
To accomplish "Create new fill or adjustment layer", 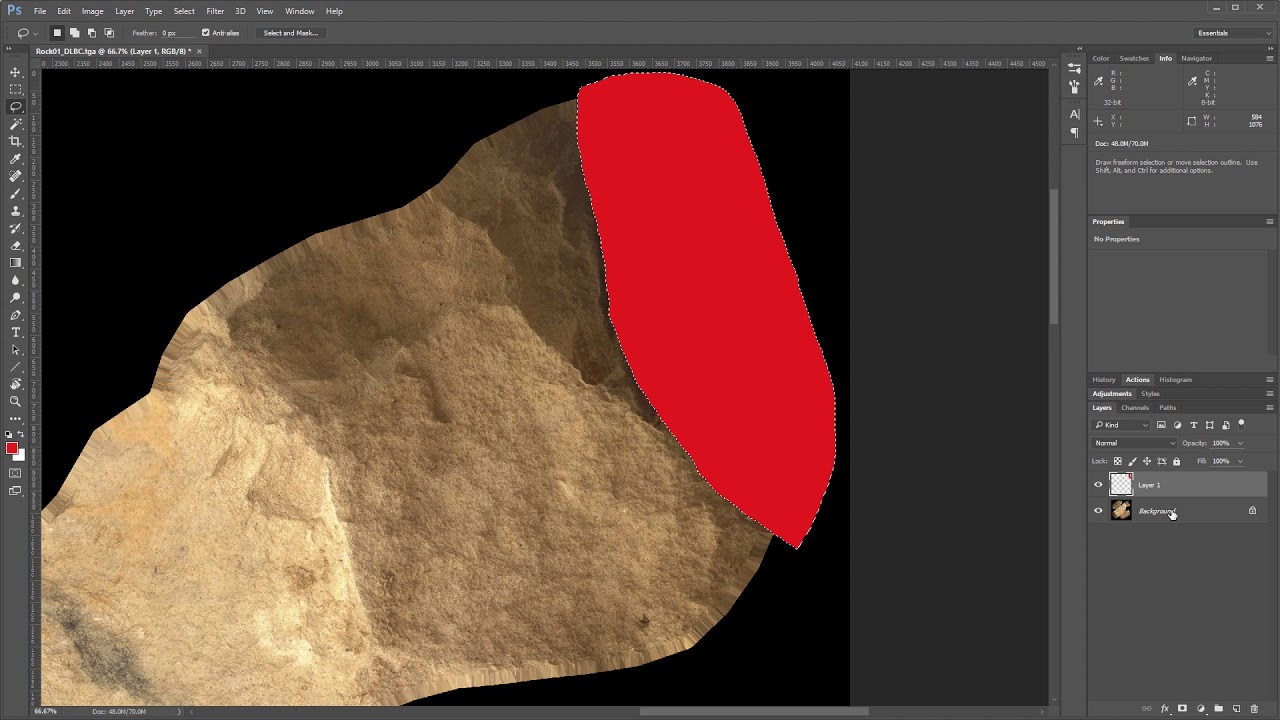I will 1200,709.
